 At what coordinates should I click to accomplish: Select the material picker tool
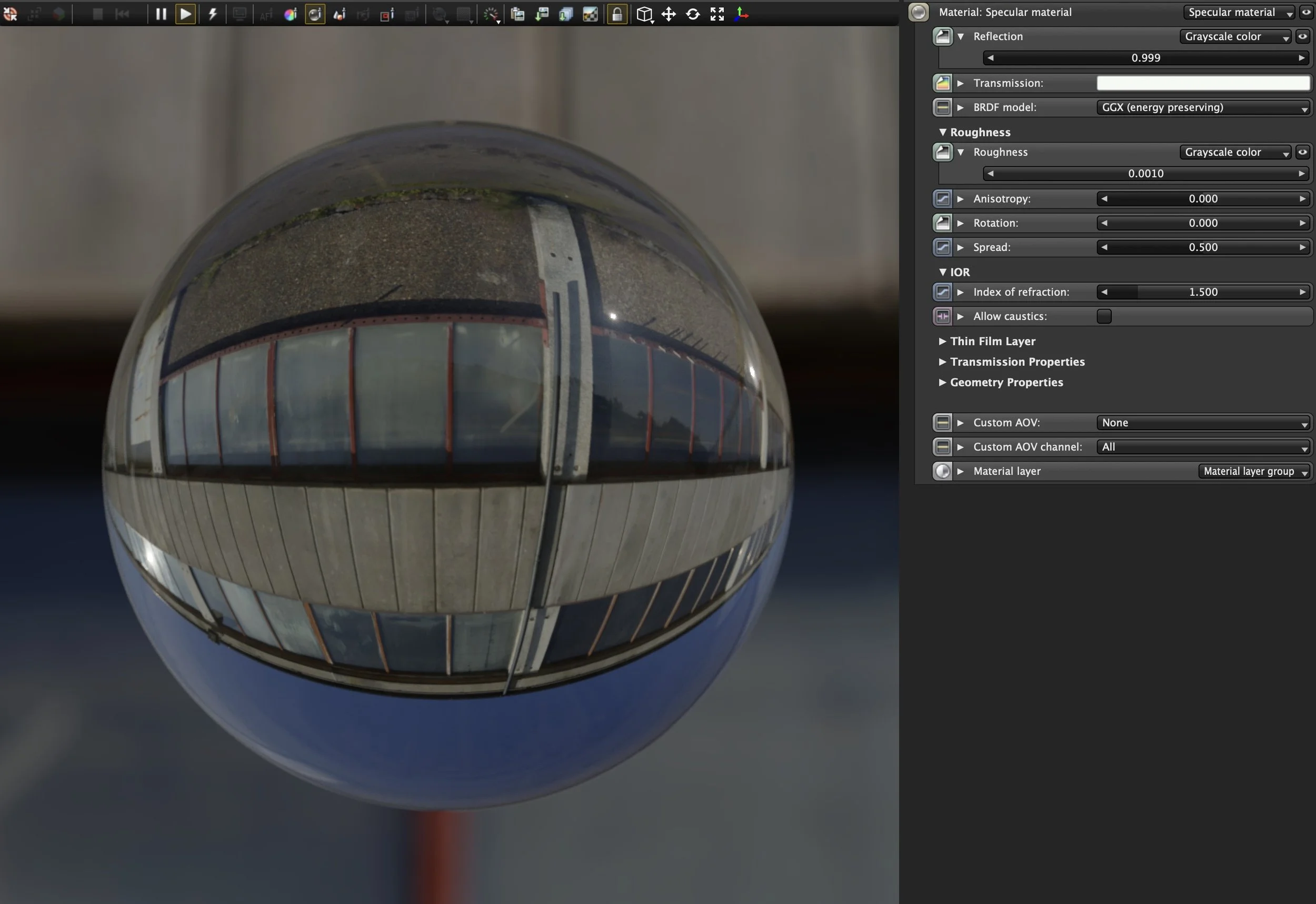(x=315, y=14)
